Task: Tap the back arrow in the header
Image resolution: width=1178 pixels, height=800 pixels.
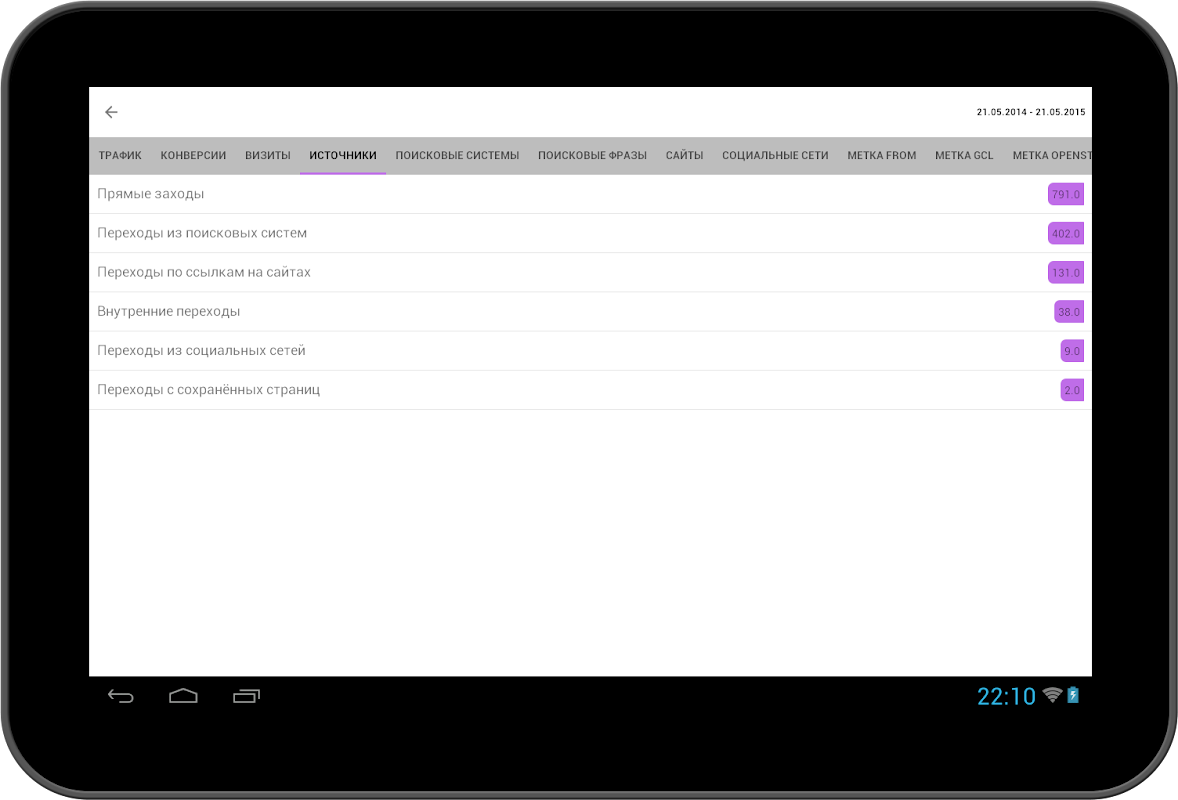Action: pyautogui.click(x=111, y=112)
